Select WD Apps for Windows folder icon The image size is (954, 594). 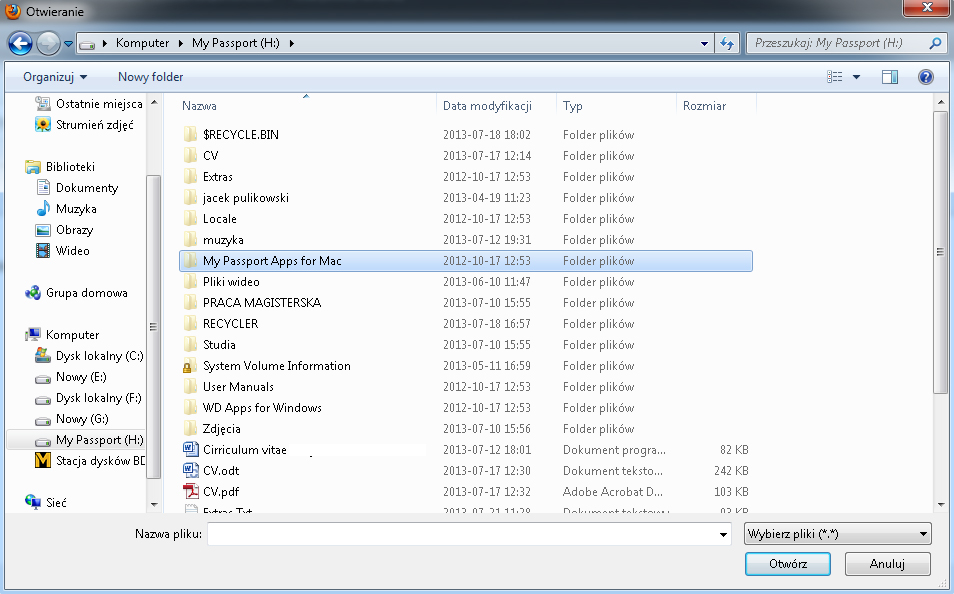click(190, 408)
